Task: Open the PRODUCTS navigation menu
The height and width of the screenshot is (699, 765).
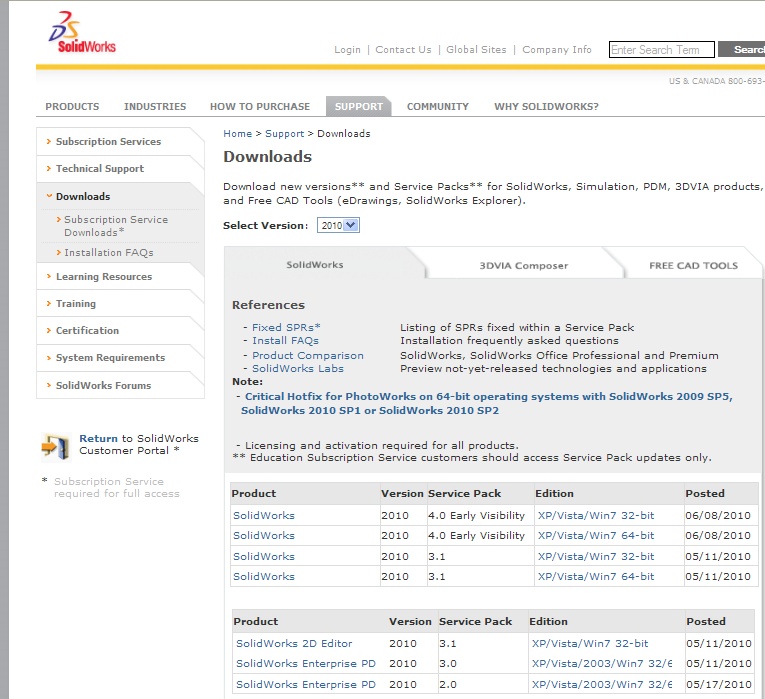Action: (x=72, y=106)
